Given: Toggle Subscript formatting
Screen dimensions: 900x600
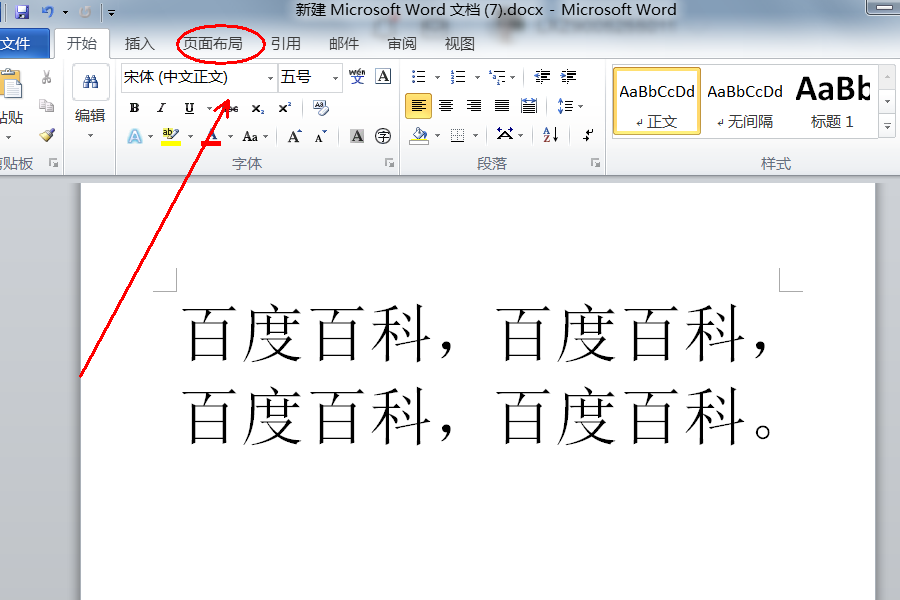Looking at the screenshot, I should tap(258, 108).
